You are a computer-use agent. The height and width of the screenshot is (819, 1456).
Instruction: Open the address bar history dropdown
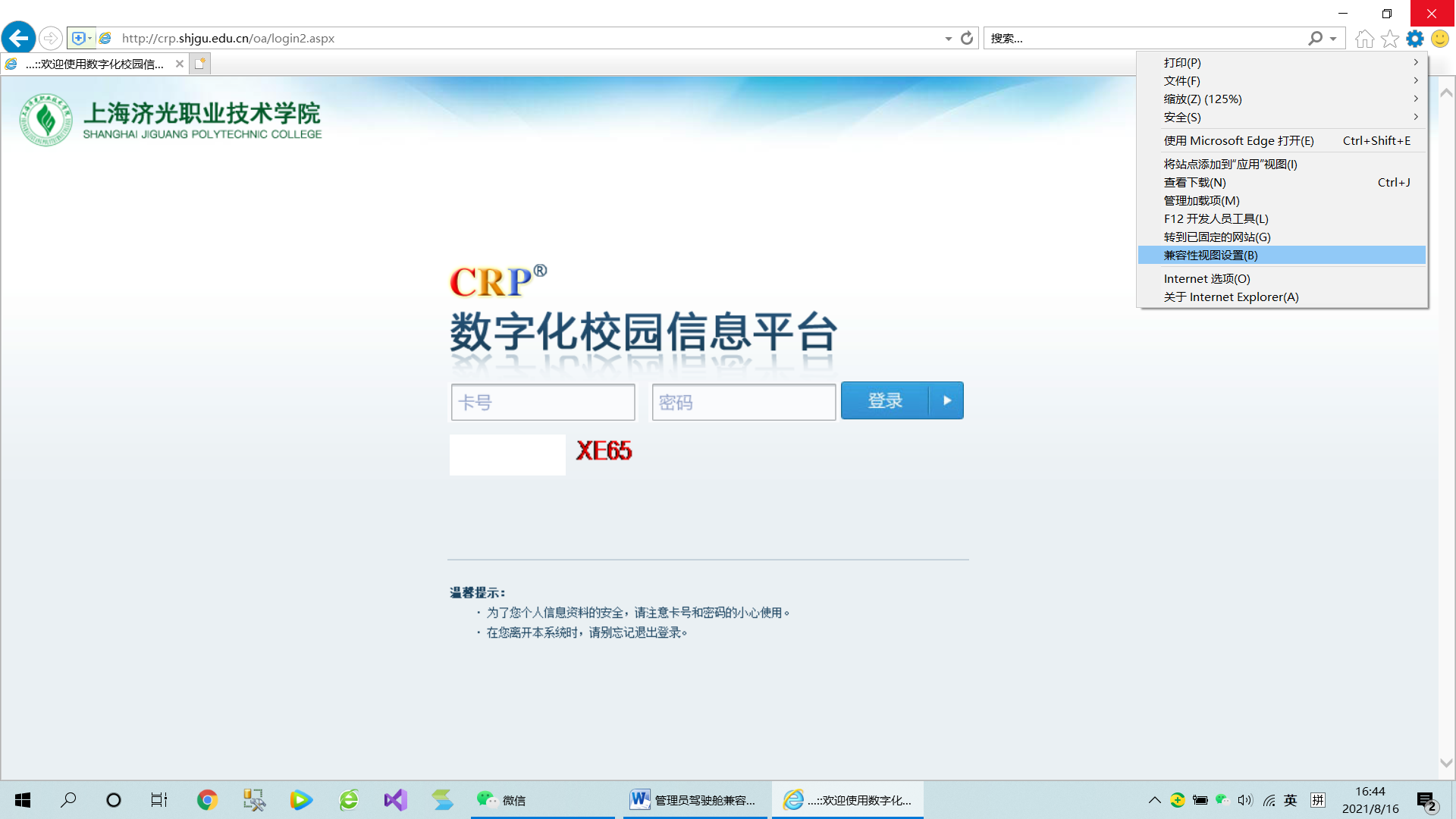[948, 39]
